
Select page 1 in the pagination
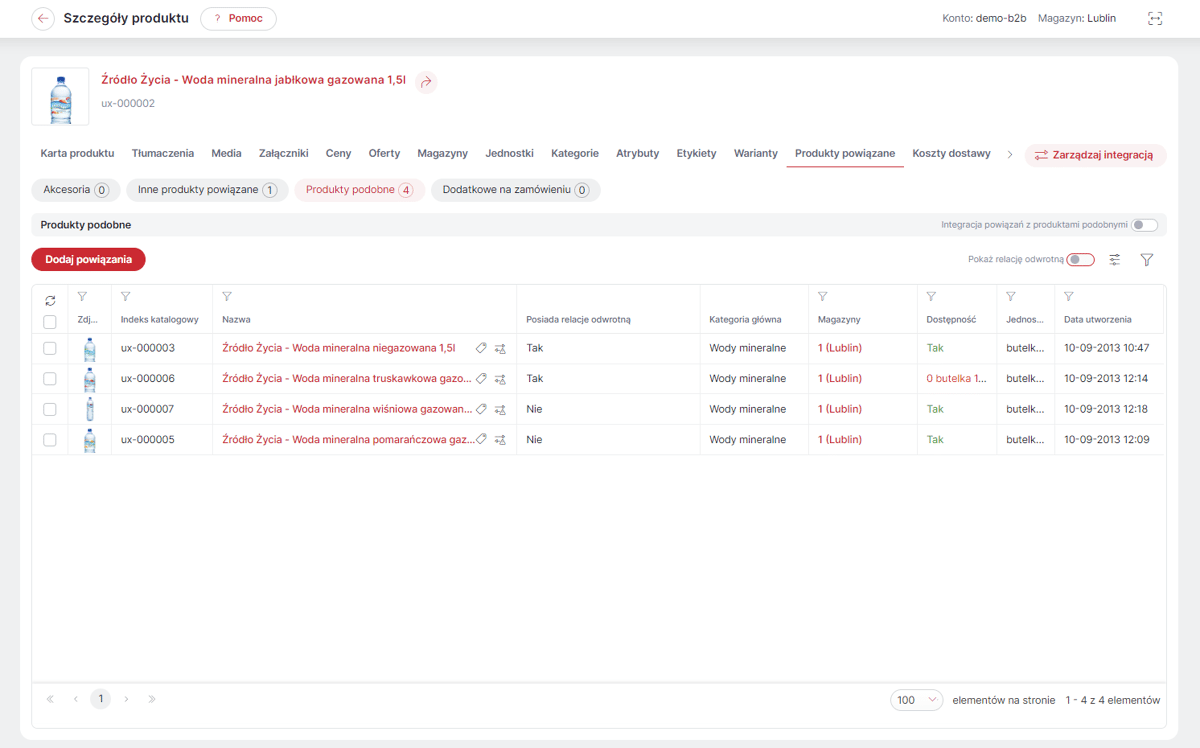[100, 699]
